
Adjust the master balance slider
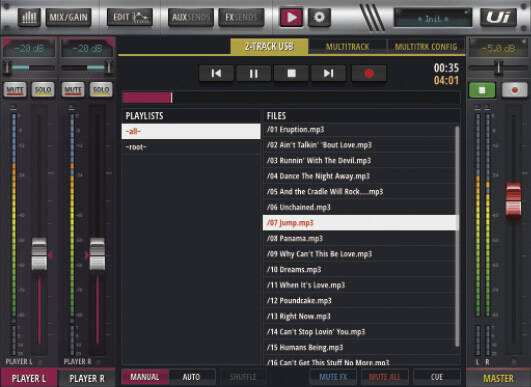498,67
